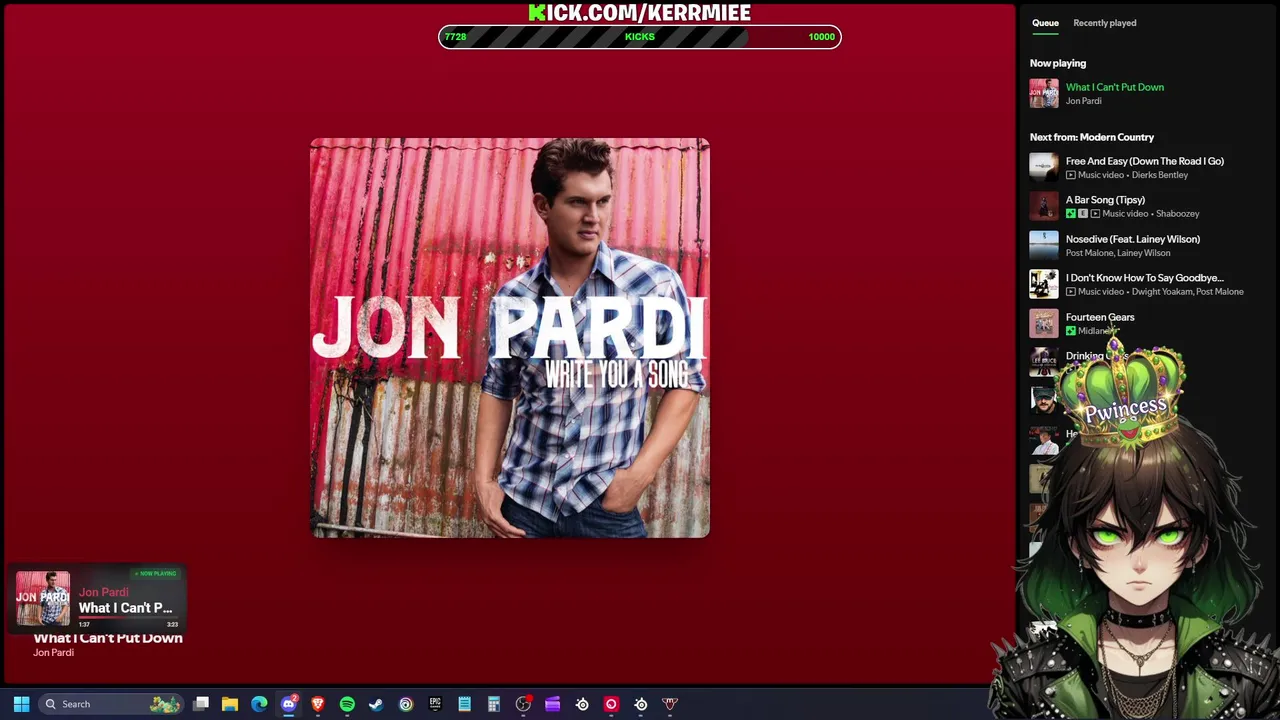Launch Microsoft Edge from the taskbar

pyautogui.click(x=259, y=704)
